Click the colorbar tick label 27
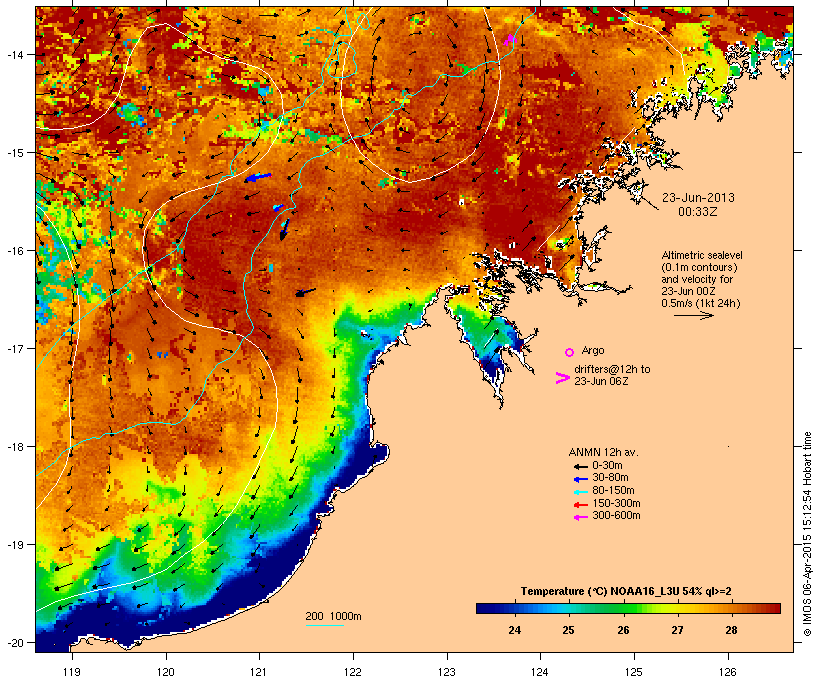 point(677,630)
